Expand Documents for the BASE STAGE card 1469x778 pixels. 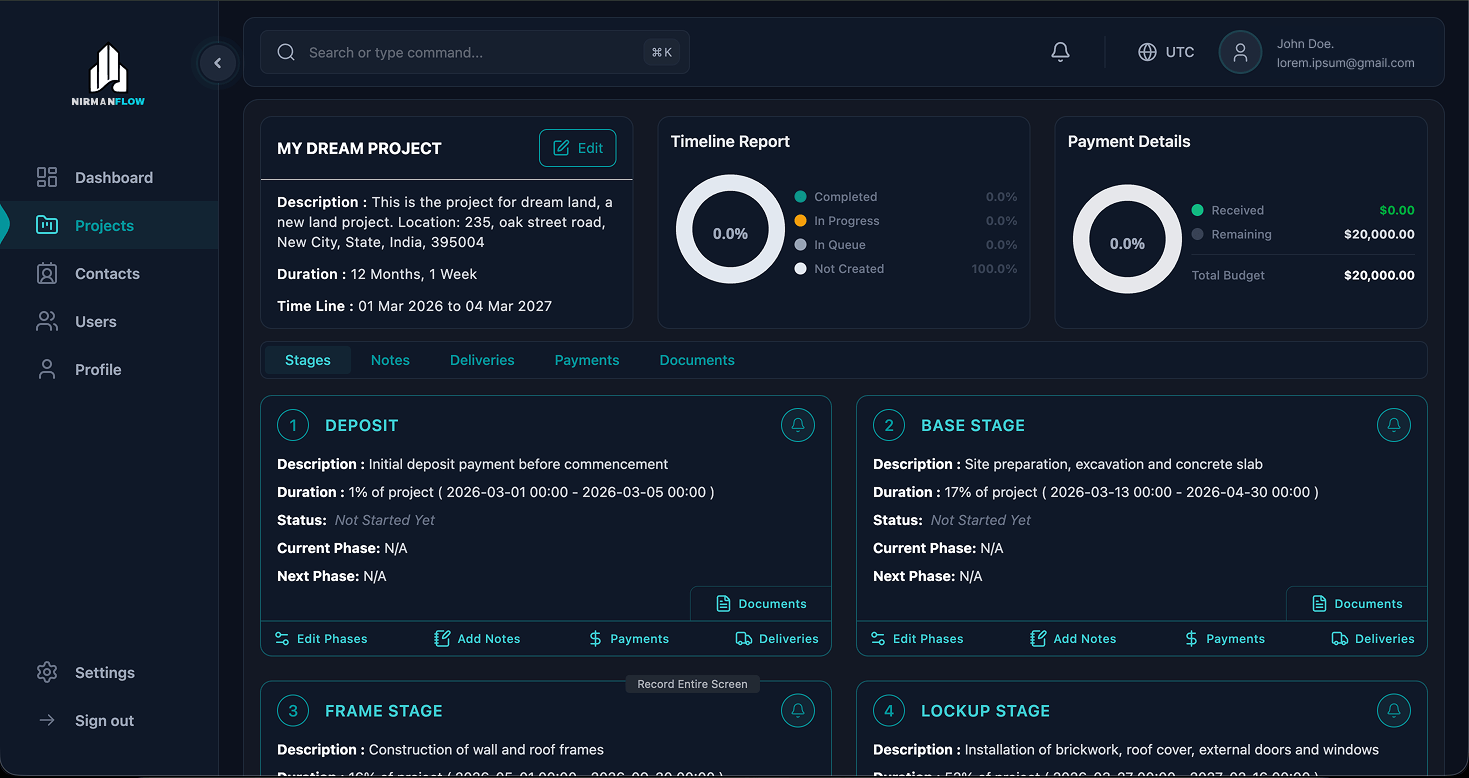click(x=1356, y=603)
